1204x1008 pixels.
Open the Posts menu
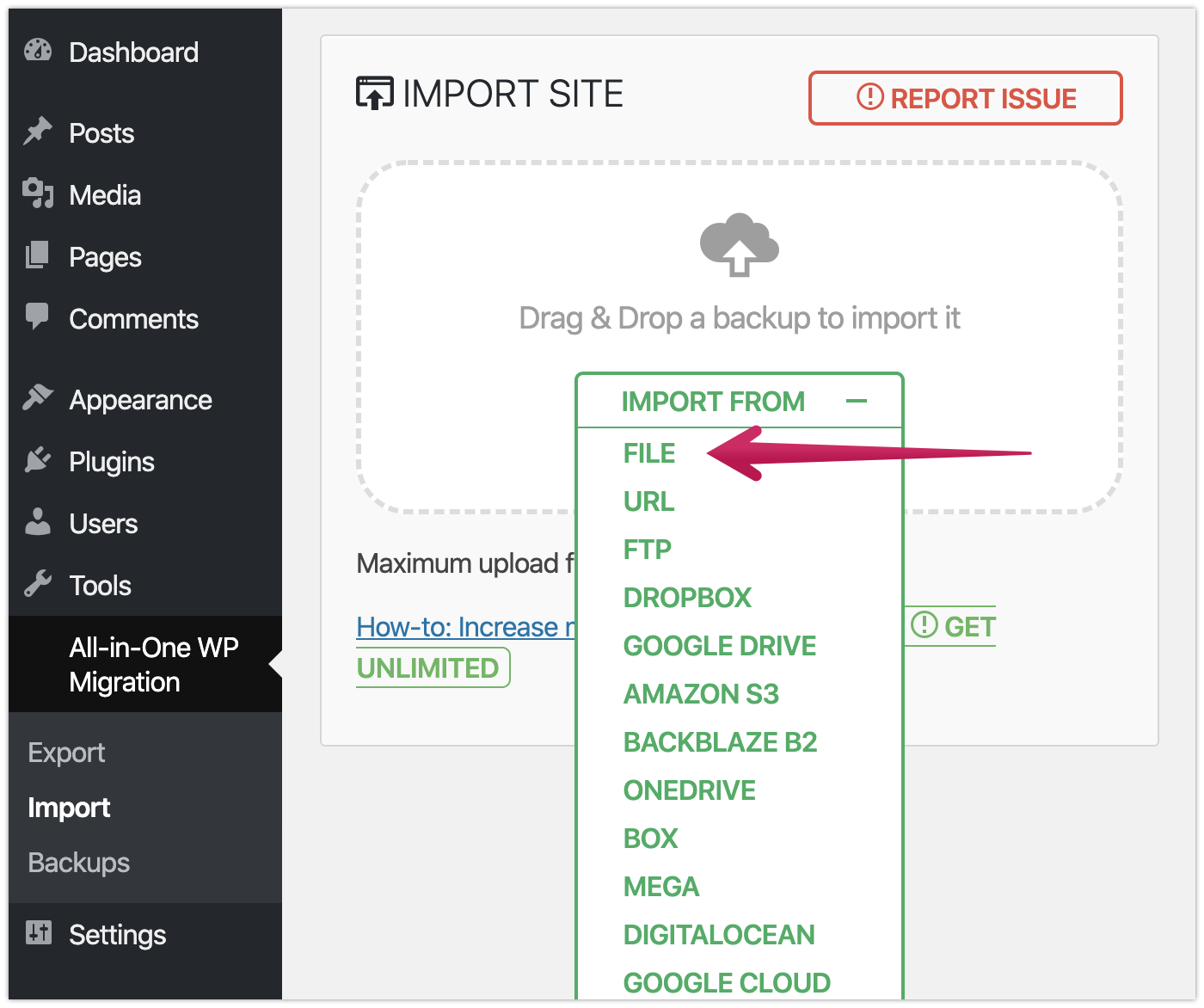click(145, 133)
